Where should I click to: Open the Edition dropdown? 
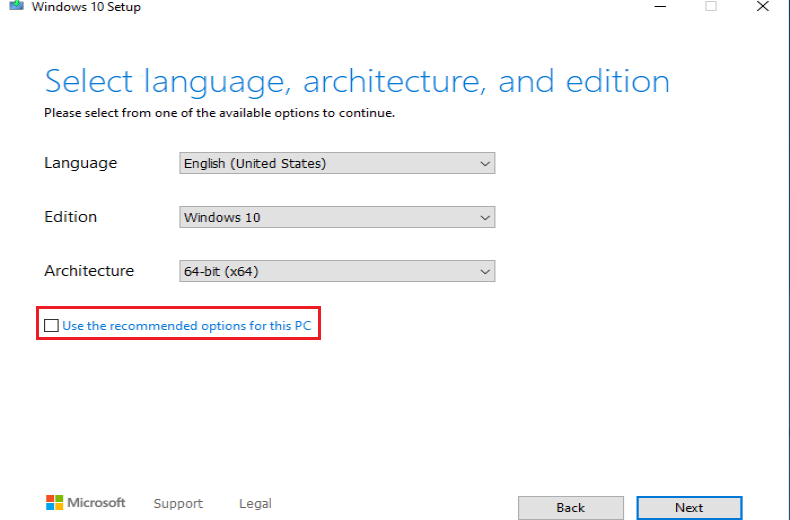pos(337,217)
